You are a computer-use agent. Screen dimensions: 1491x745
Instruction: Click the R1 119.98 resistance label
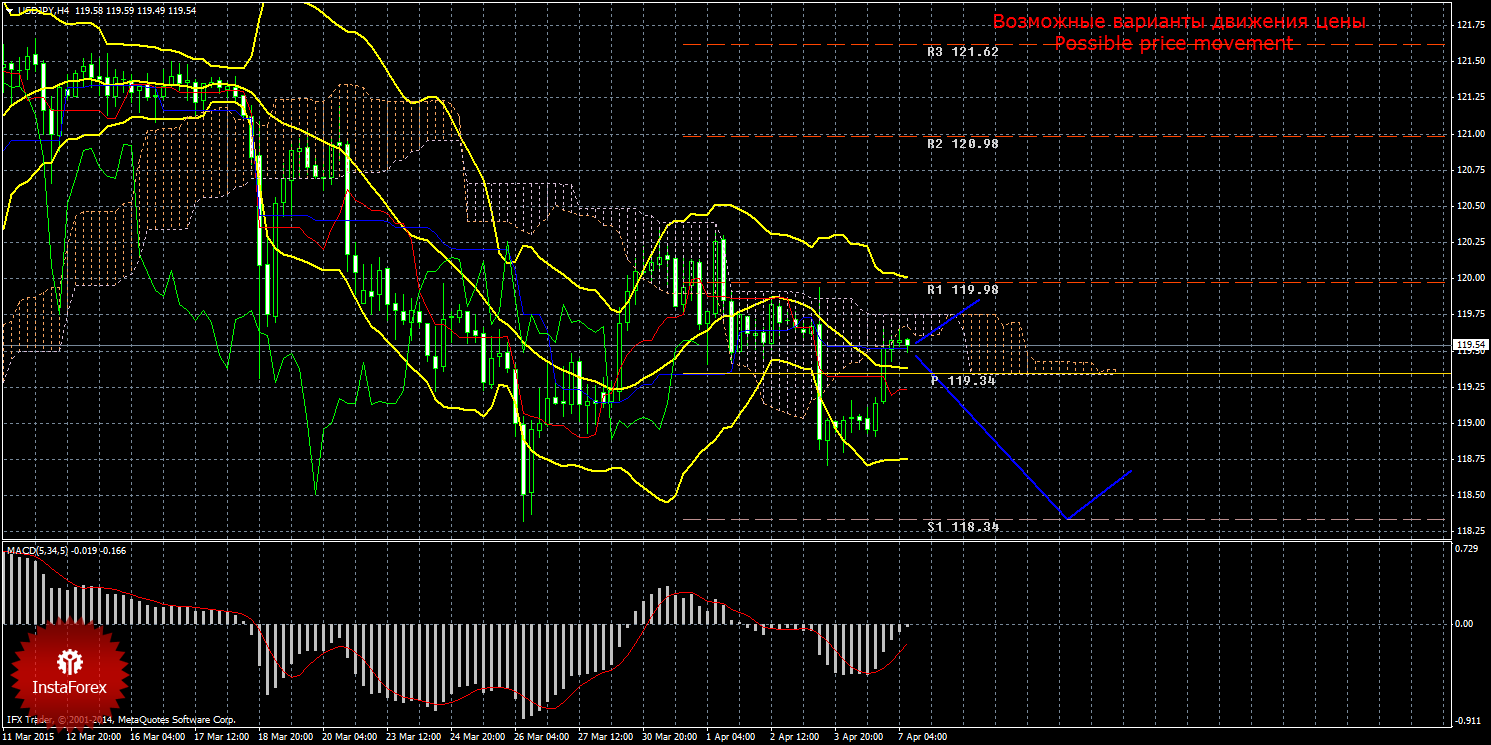(x=962, y=290)
